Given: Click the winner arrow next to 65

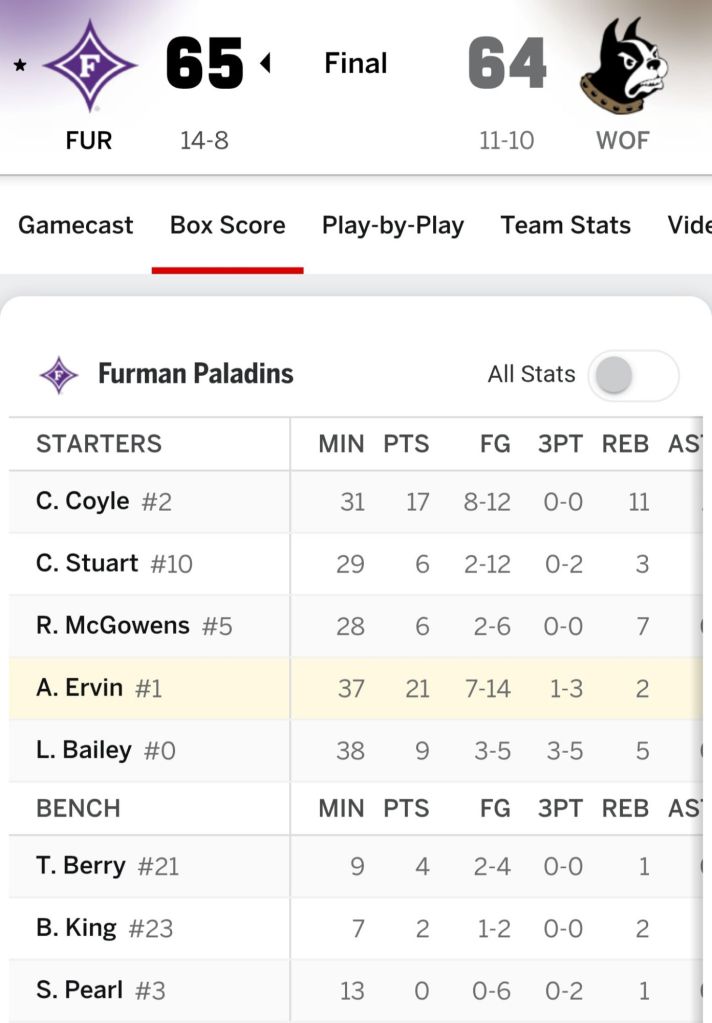Looking at the screenshot, I should pos(265,64).
